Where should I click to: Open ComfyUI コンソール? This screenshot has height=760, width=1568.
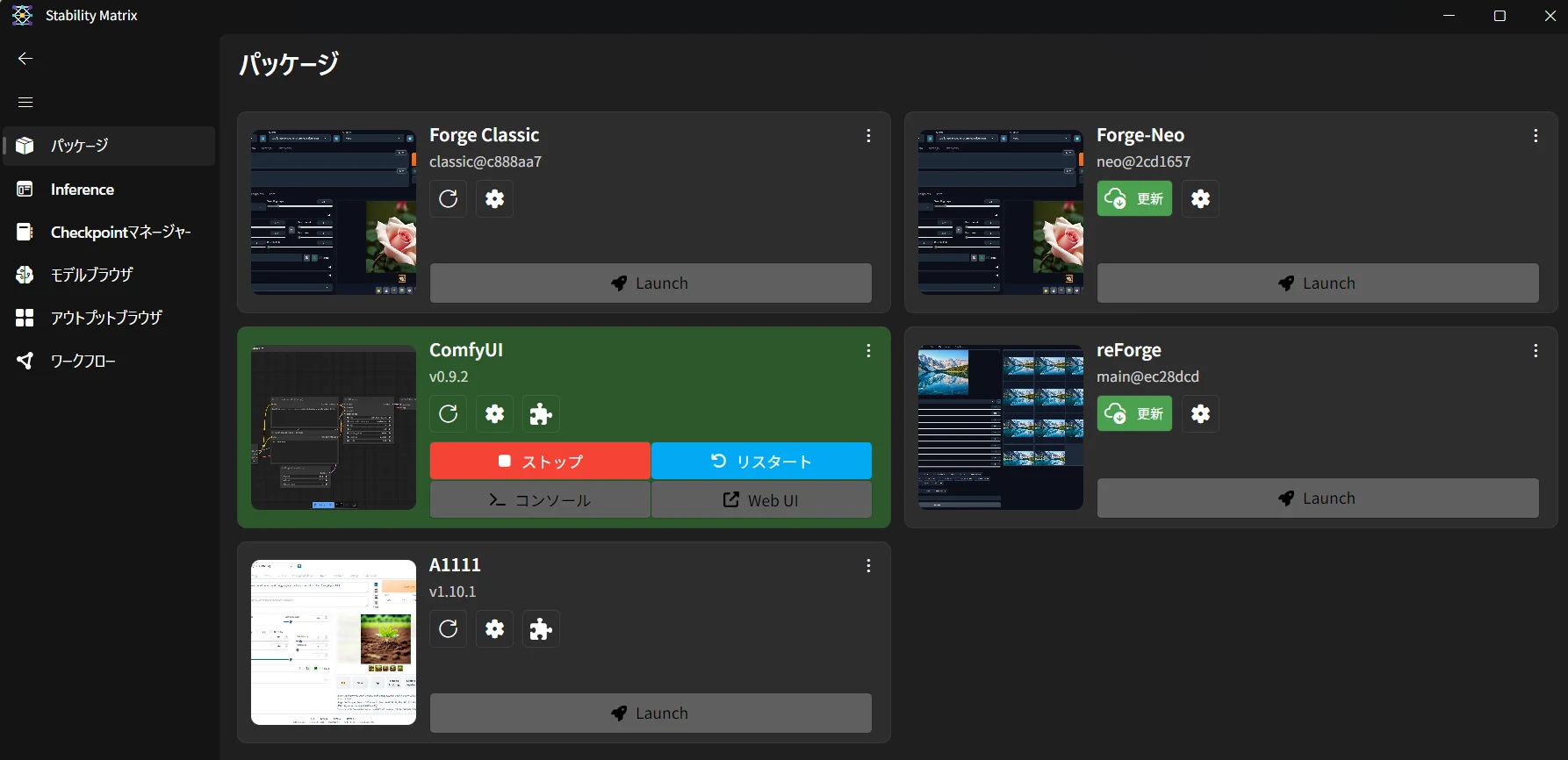[540, 500]
